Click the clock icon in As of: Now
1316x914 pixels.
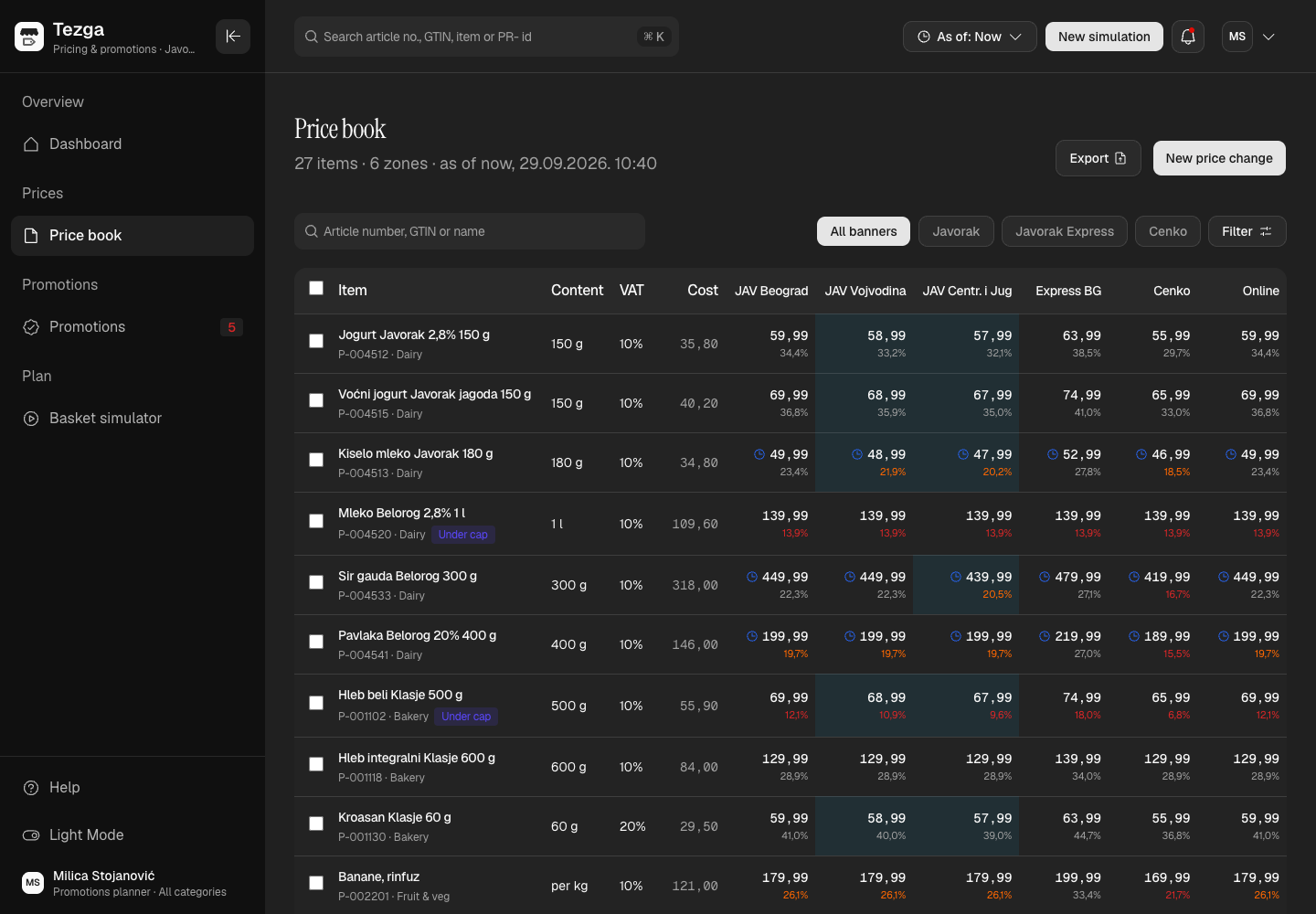tap(924, 37)
